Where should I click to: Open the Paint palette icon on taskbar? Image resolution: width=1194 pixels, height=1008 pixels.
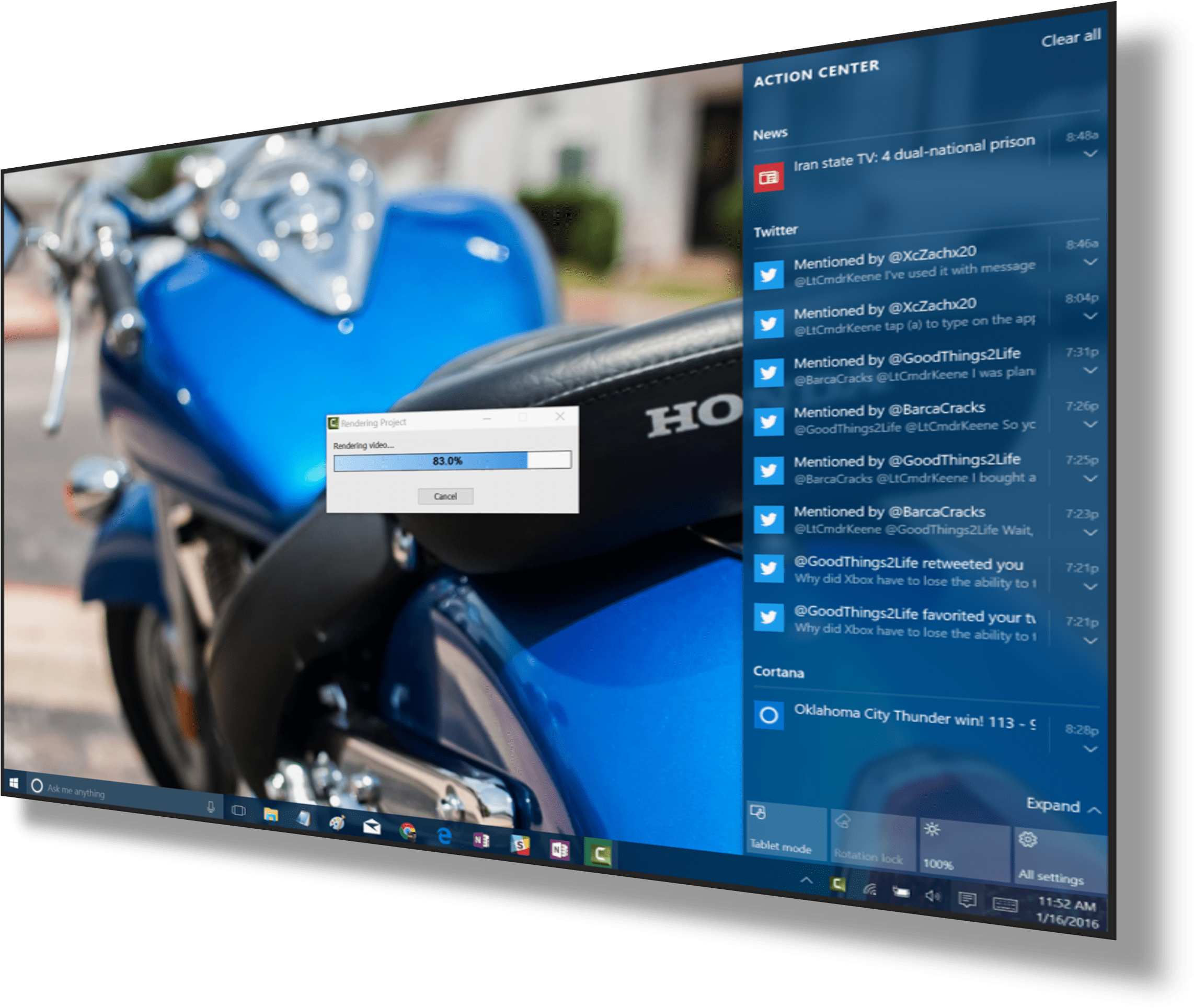coord(337,822)
